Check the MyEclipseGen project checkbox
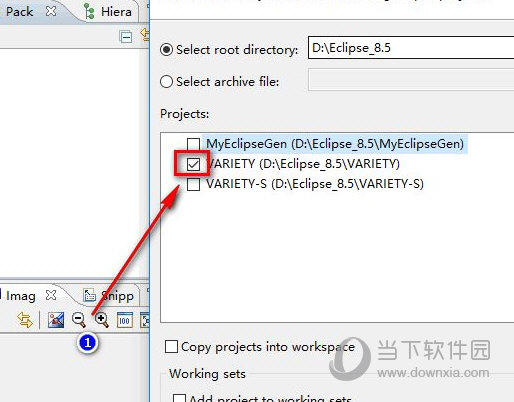This screenshot has height=402, width=514. point(193,144)
